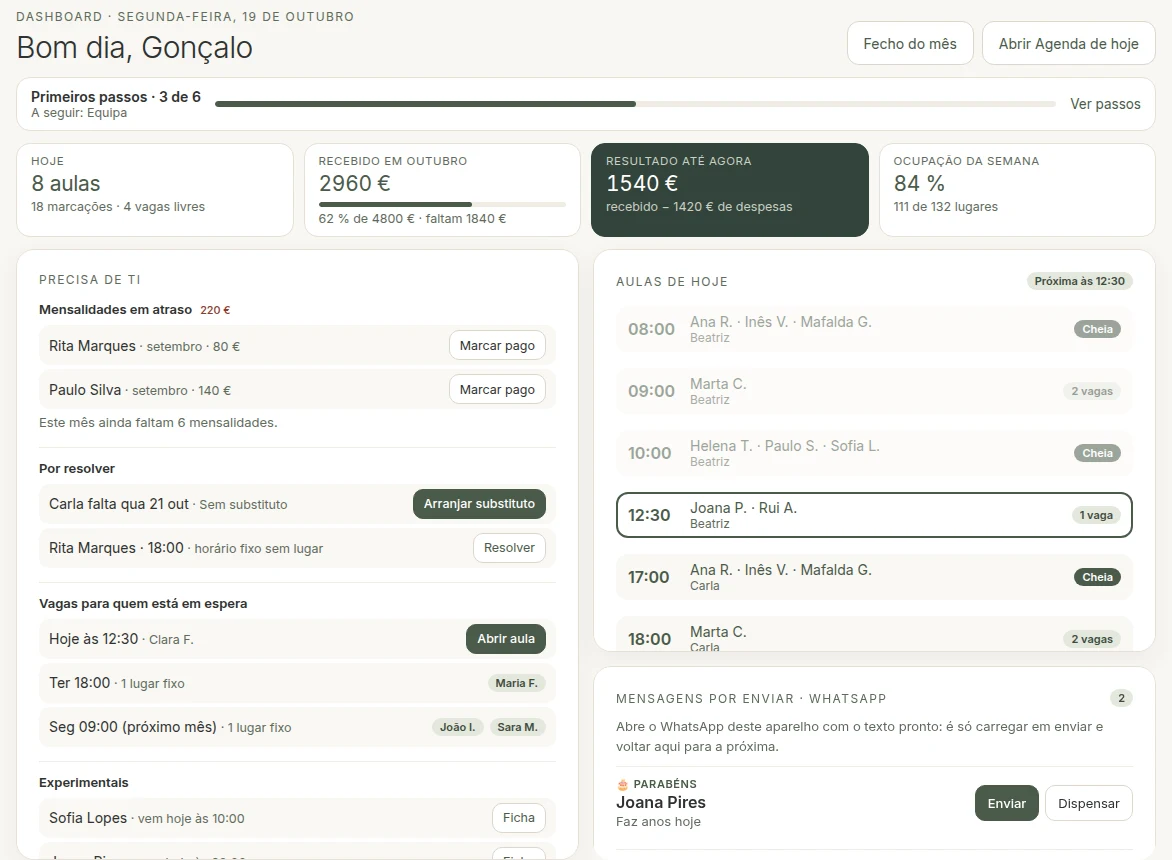Open the 12:30 Joana P. class

874,515
